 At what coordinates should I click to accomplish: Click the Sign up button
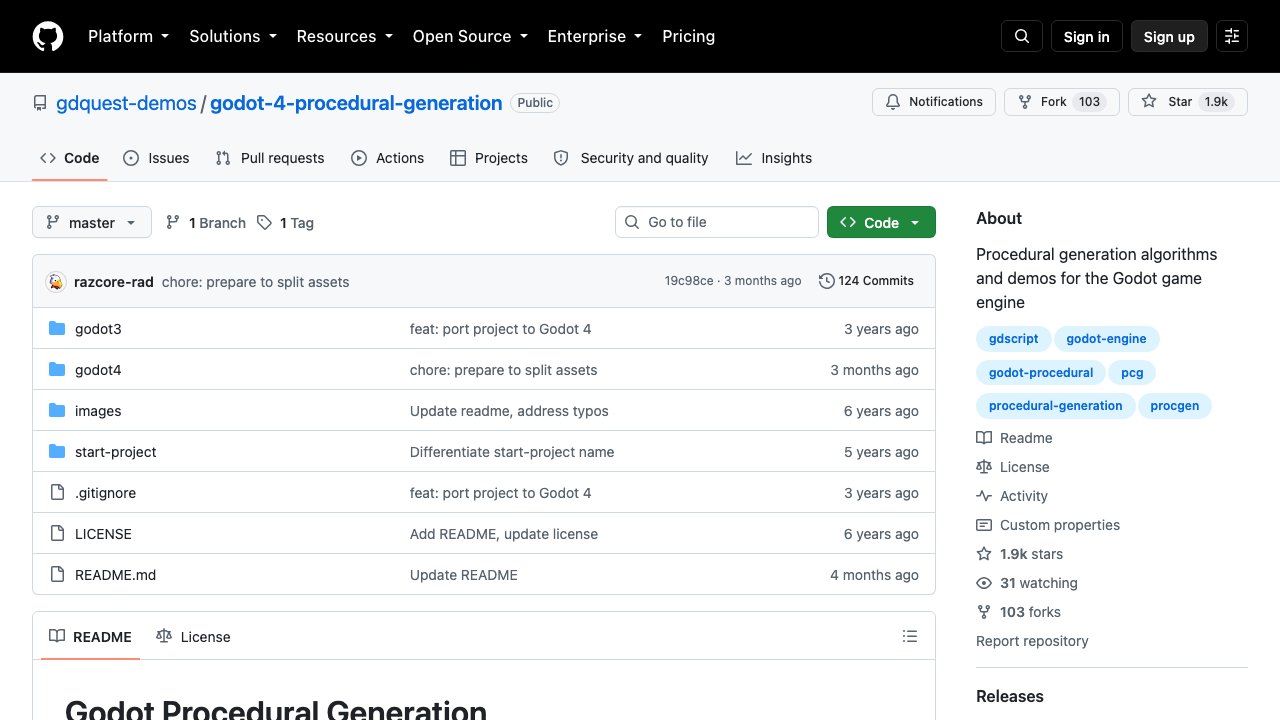[1169, 36]
